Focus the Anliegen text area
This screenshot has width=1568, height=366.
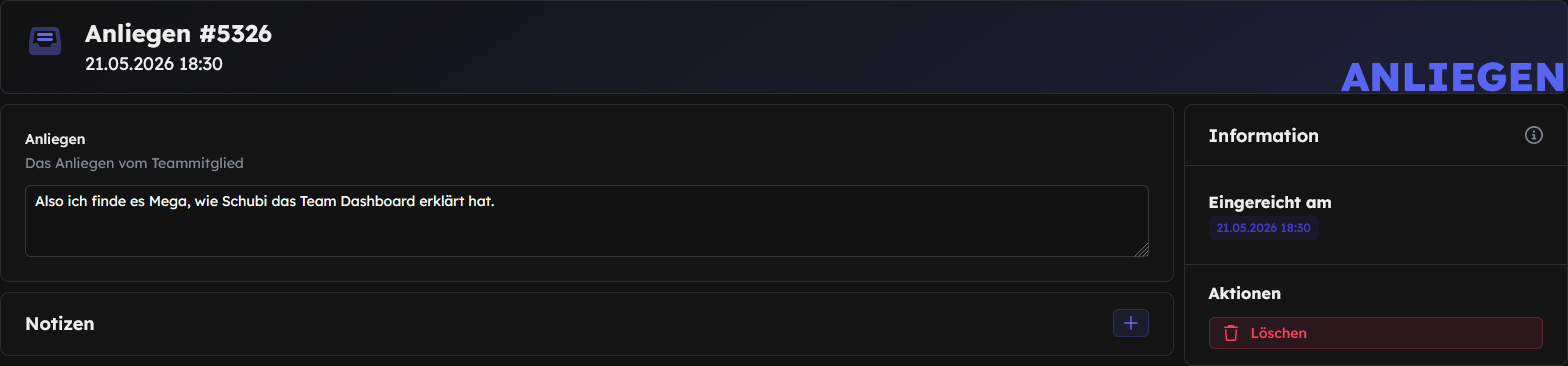[586, 221]
